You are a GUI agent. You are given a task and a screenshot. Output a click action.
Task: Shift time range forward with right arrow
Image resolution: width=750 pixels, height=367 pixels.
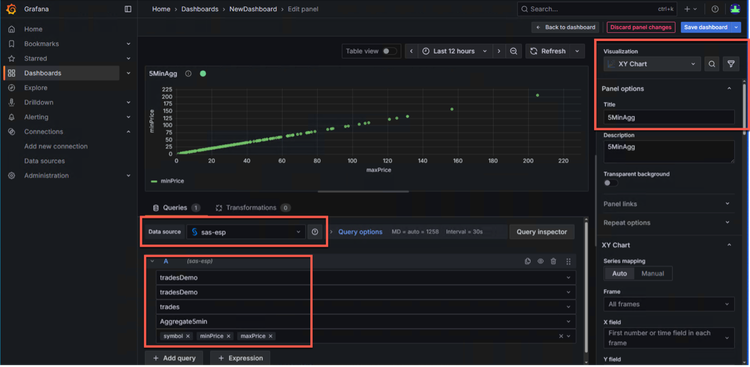(499, 51)
